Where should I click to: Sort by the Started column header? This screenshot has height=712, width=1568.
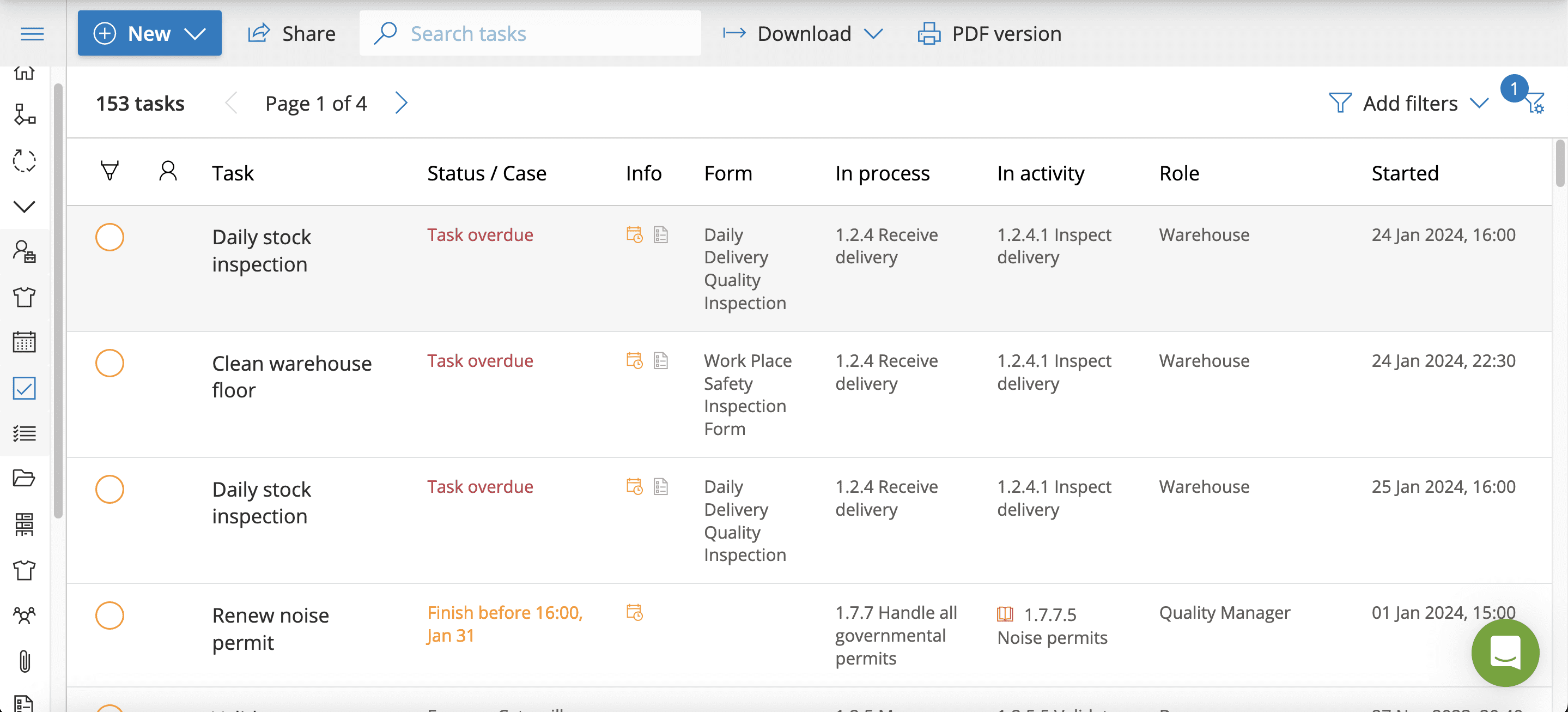coord(1404,173)
